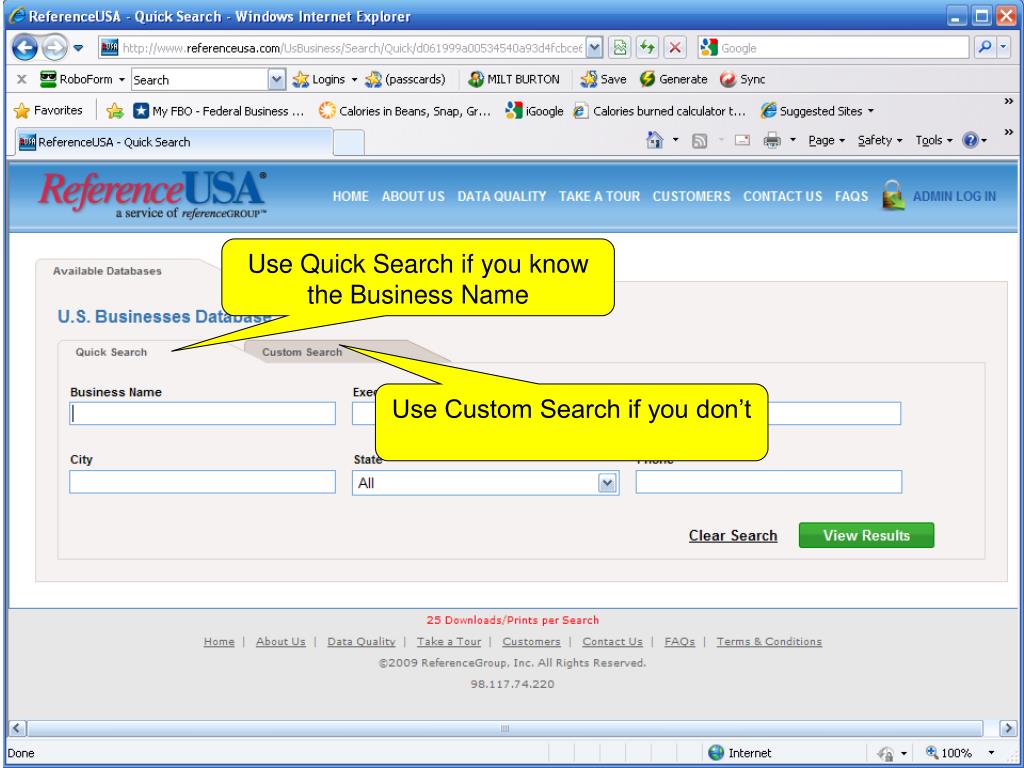Click RoboForm Save button
The width and height of the screenshot is (1024, 768).
(x=603, y=79)
